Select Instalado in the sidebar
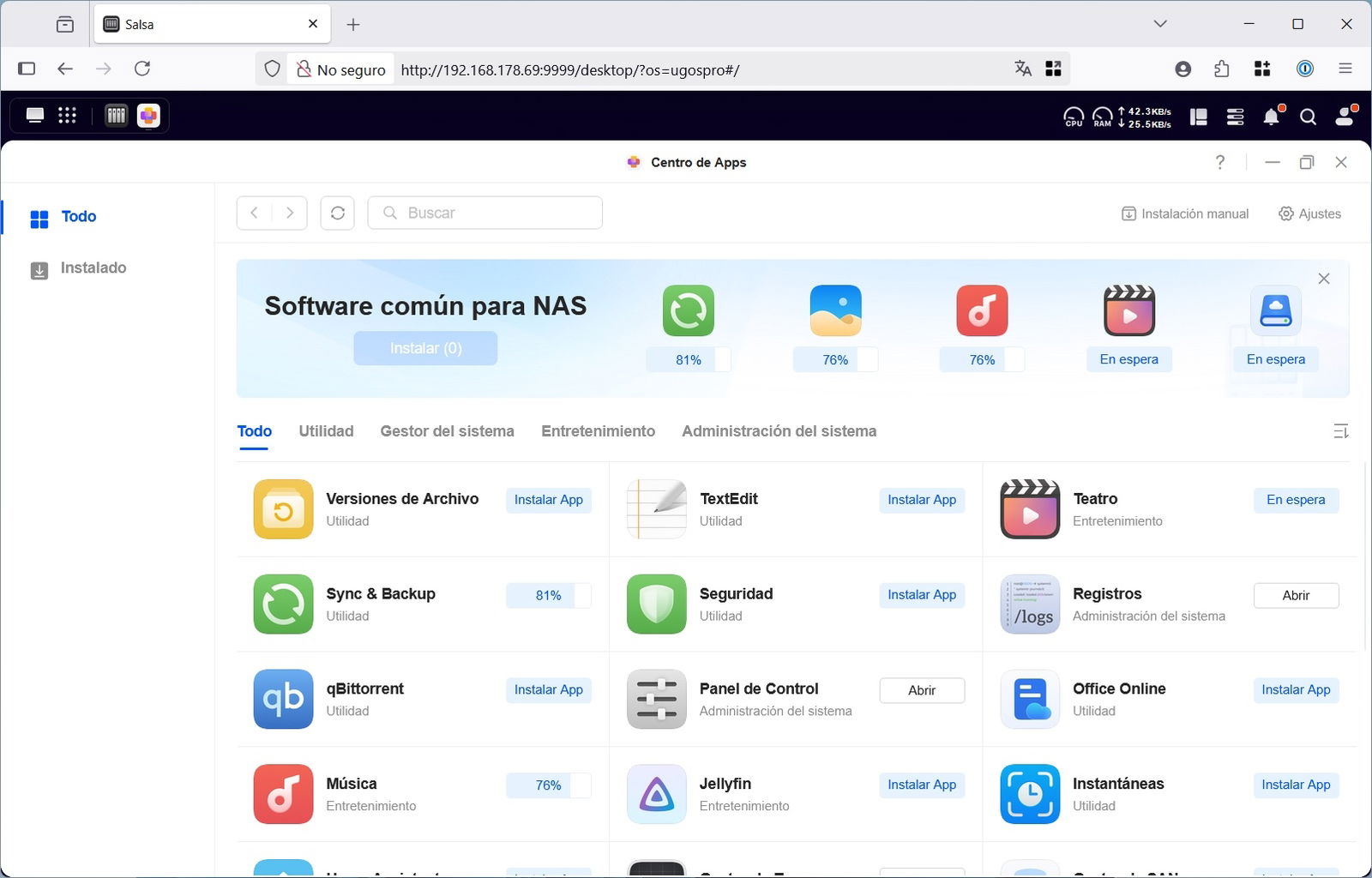 click(x=93, y=268)
